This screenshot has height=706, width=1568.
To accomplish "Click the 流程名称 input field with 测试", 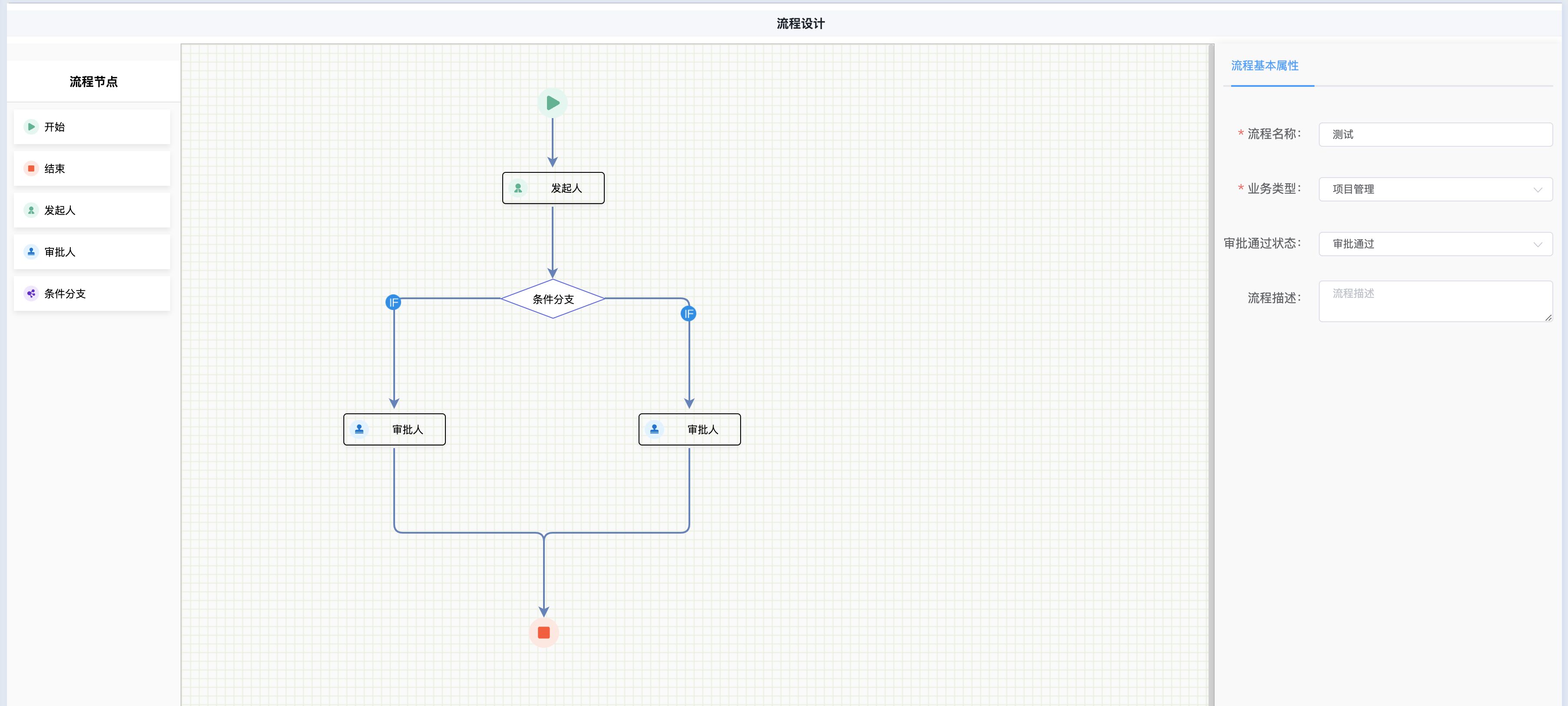I will (1435, 135).
